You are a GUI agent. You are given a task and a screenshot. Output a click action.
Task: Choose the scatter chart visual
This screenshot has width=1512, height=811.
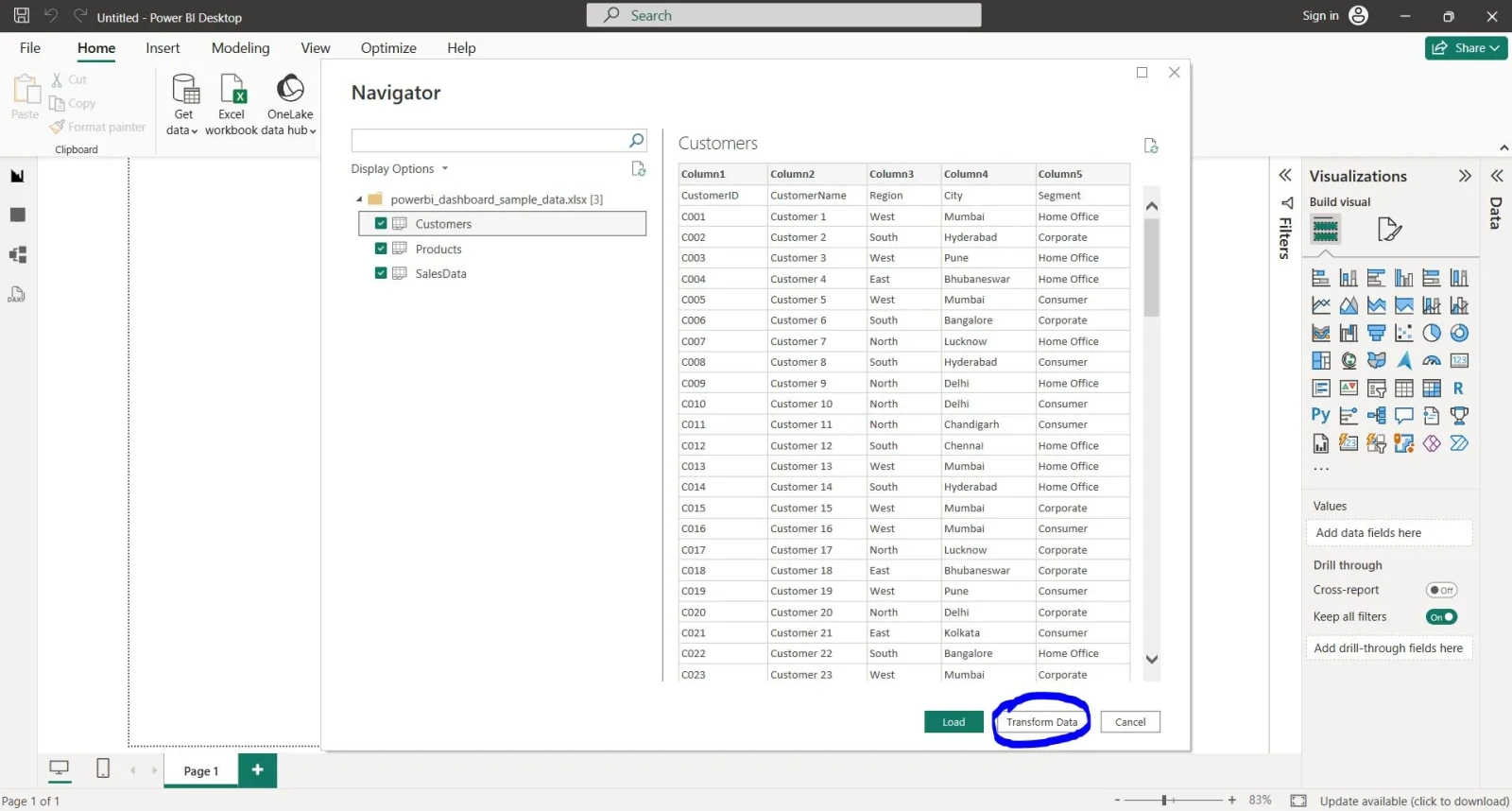pos(1404,333)
